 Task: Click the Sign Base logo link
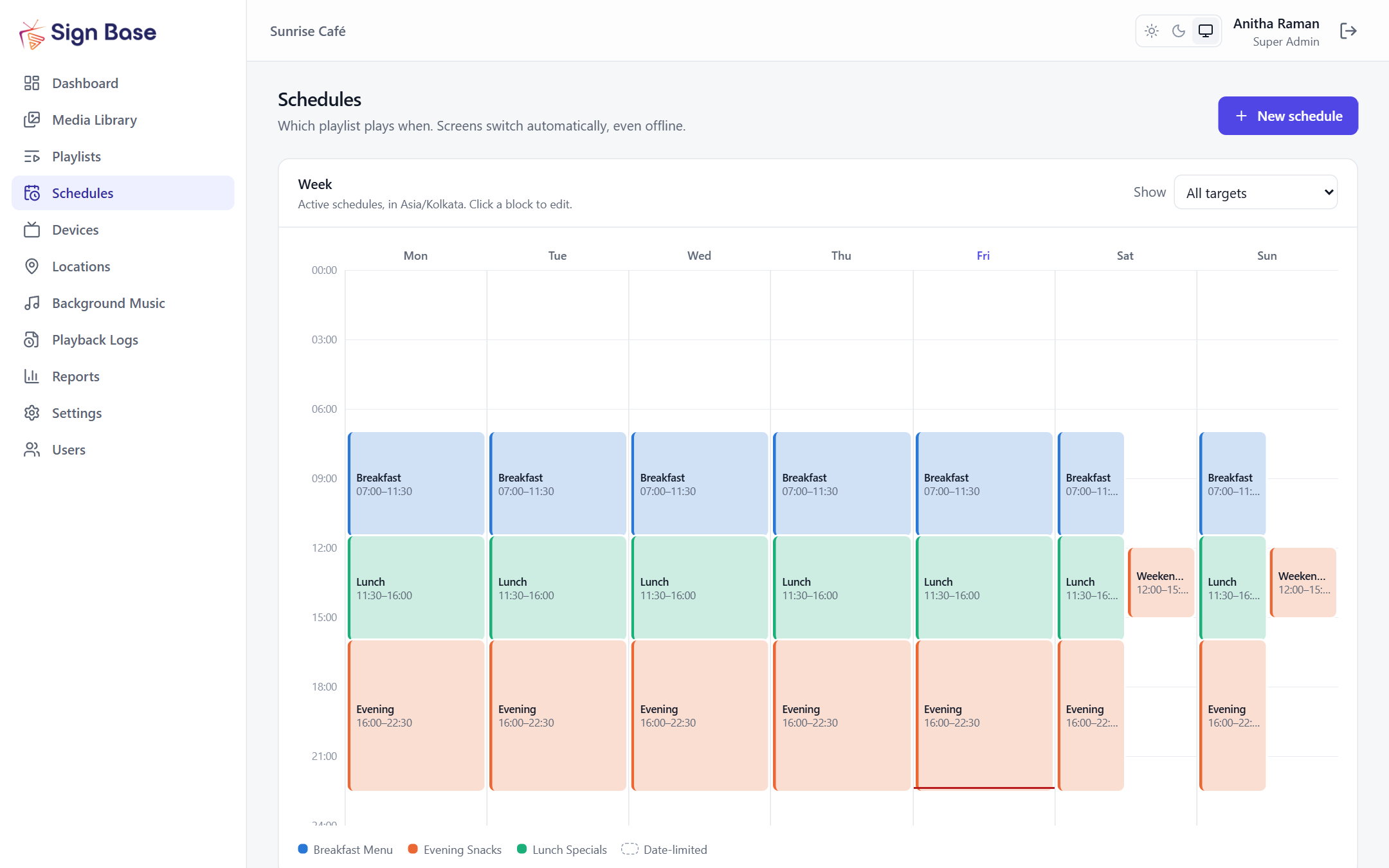click(x=88, y=32)
